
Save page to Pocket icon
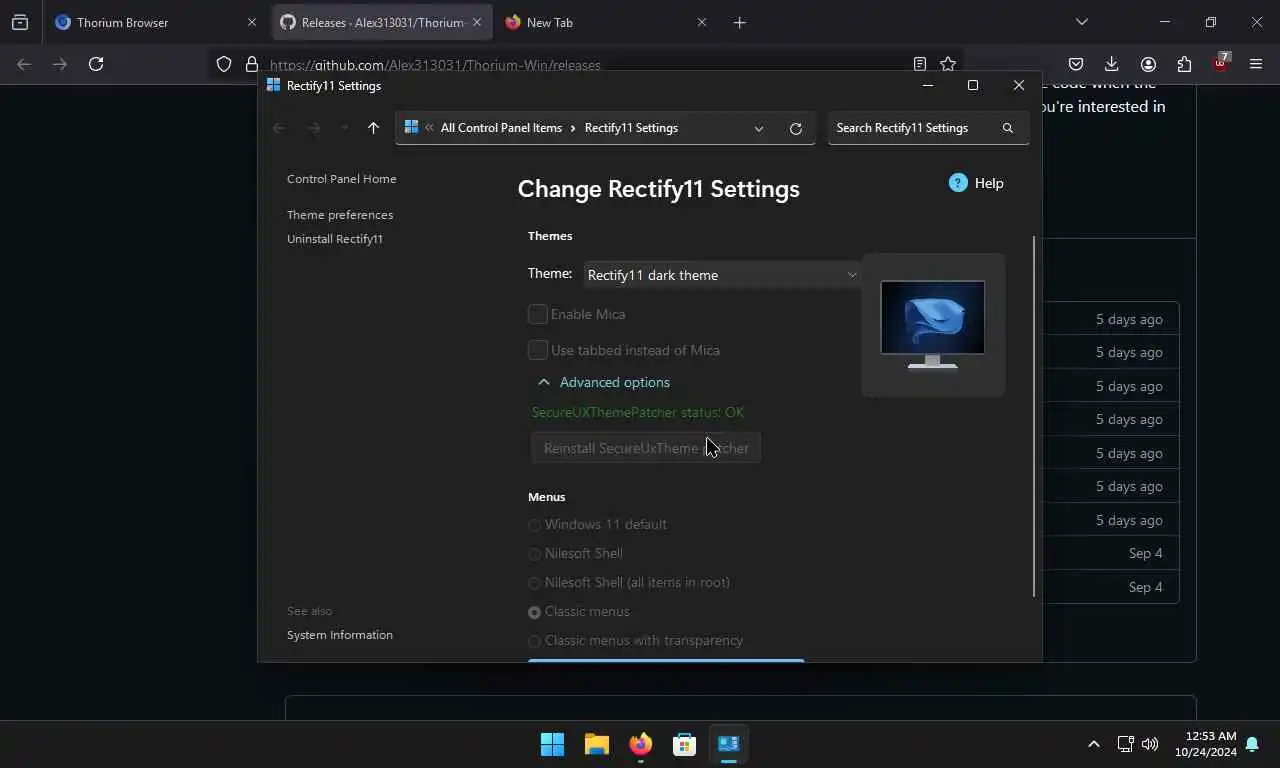[1076, 64]
